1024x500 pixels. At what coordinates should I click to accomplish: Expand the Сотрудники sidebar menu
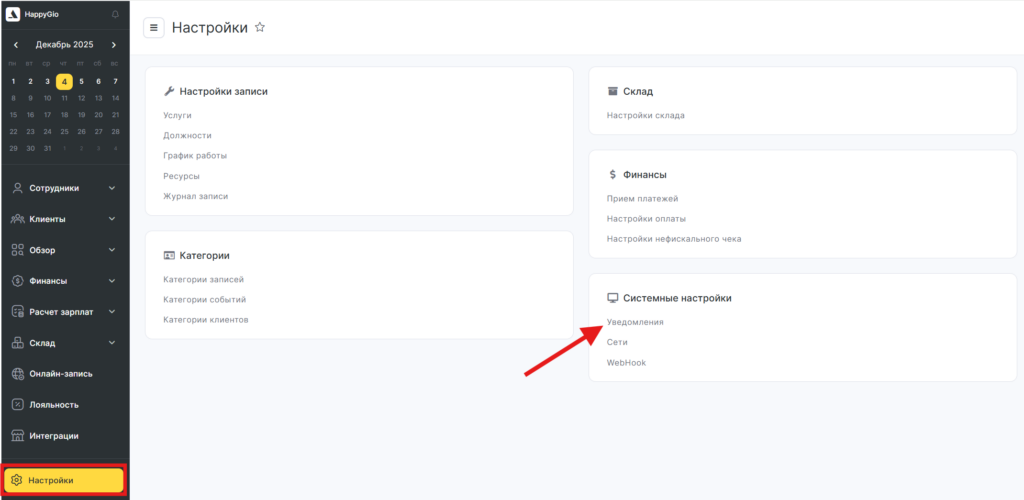64,187
